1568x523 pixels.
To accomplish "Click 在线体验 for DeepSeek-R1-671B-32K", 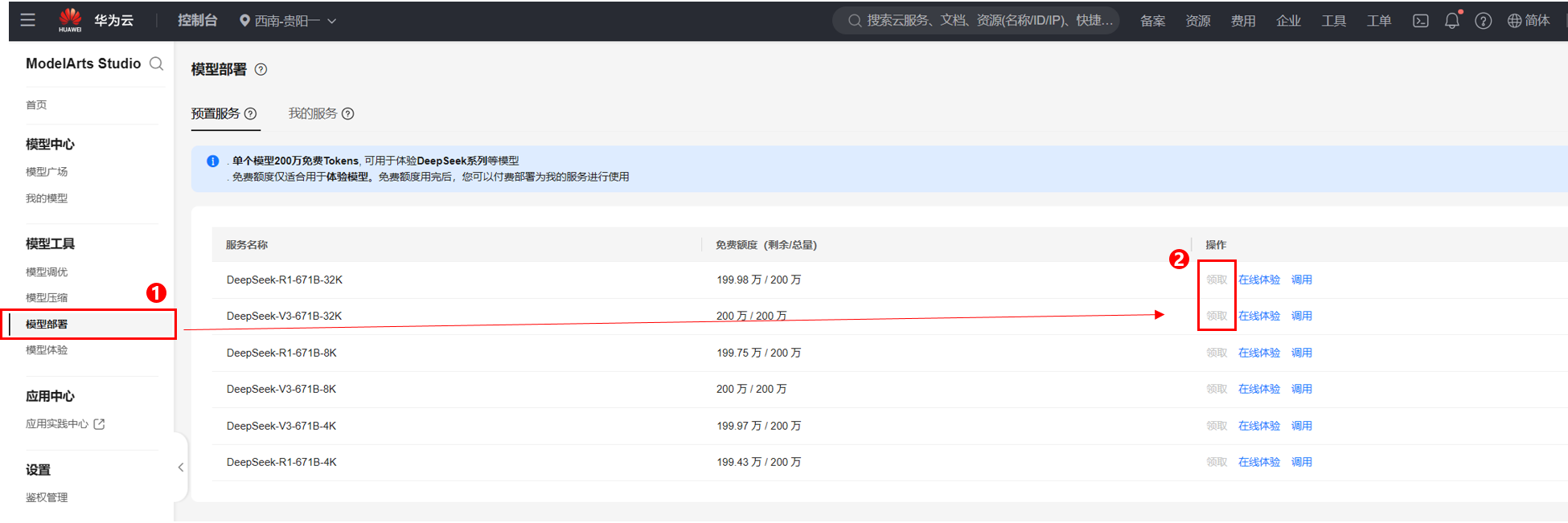I will [x=1259, y=280].
